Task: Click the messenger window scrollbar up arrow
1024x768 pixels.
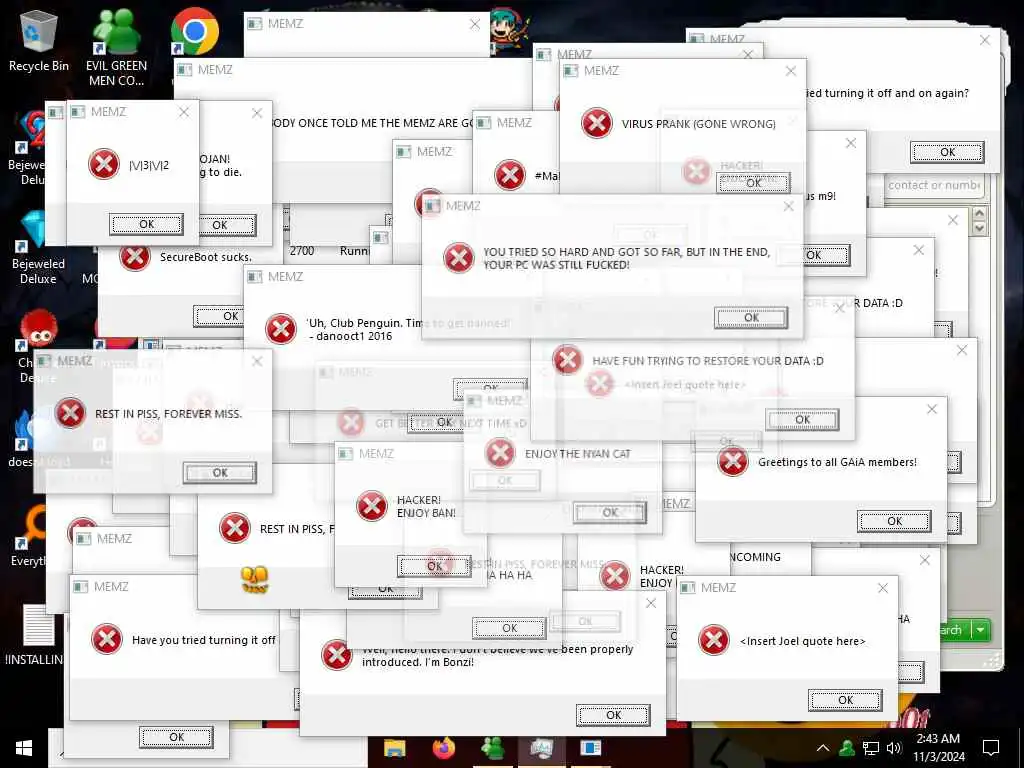Action: 979,213
